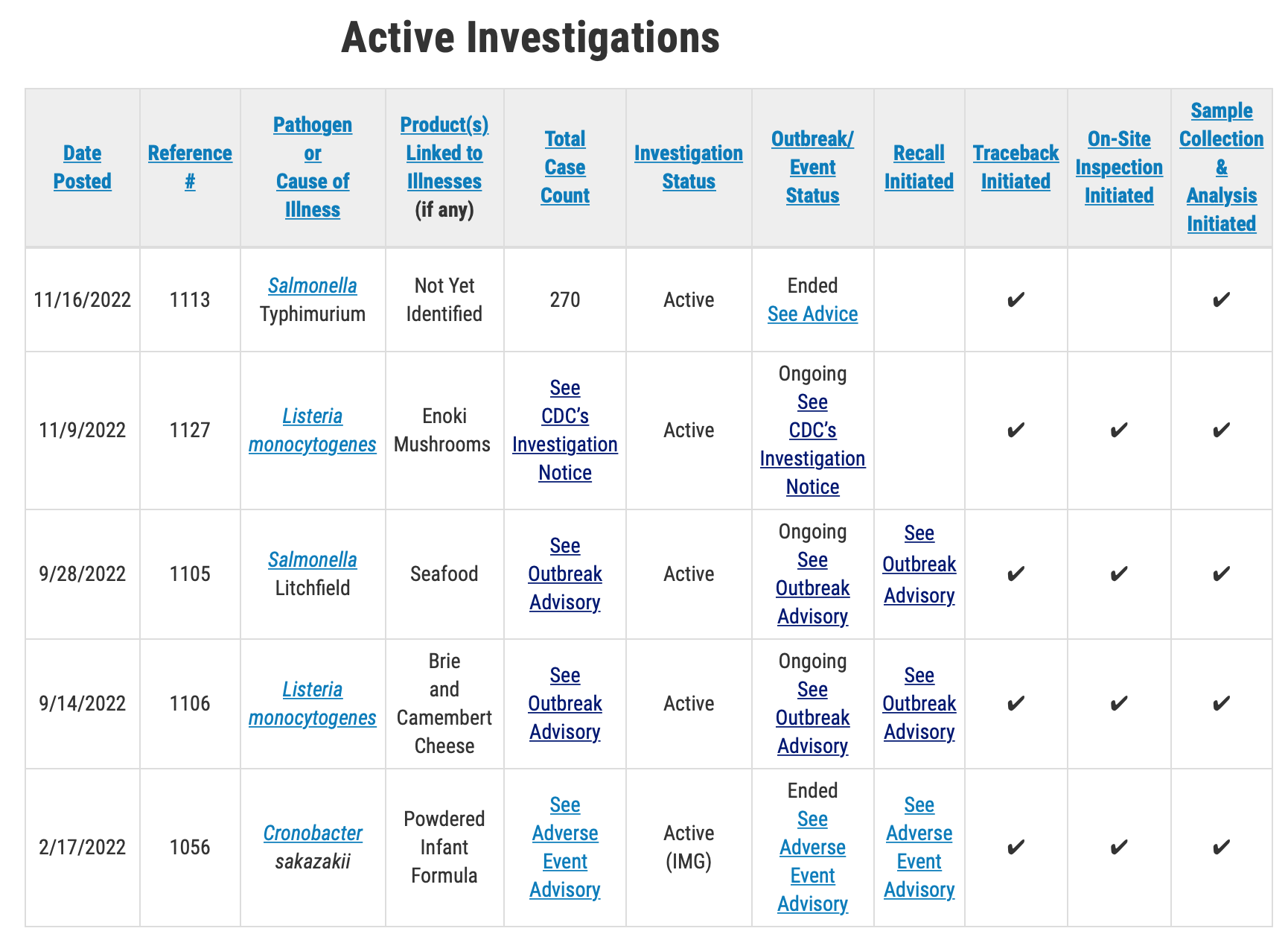This screenshot has height=937, width=1288.
Task: Open Sample Collection & Analysis Initiated header
Action: 1221,167
